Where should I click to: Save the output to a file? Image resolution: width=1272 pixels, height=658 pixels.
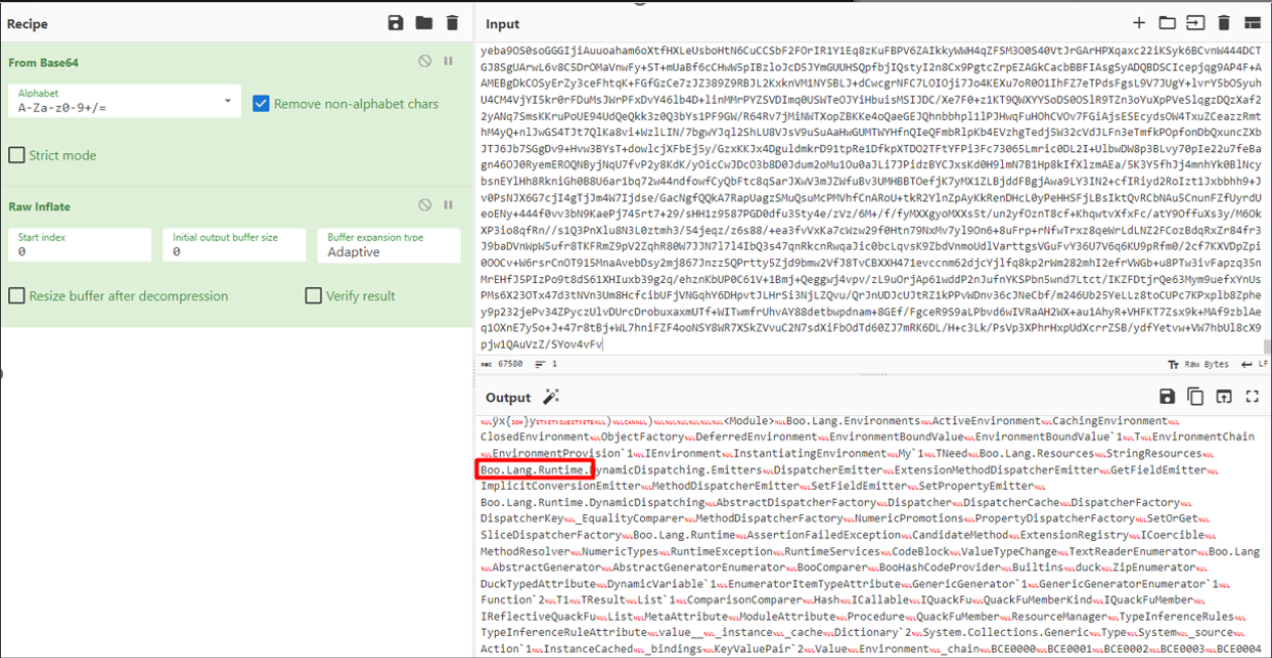pos(1166,397)
